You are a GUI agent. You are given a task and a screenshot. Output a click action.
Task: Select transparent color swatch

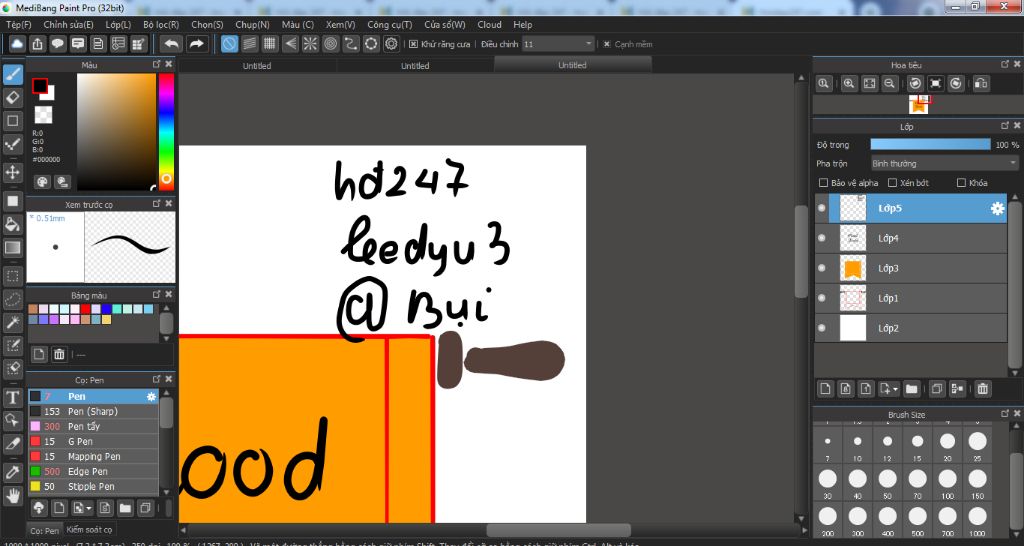(x=43, y=115)
